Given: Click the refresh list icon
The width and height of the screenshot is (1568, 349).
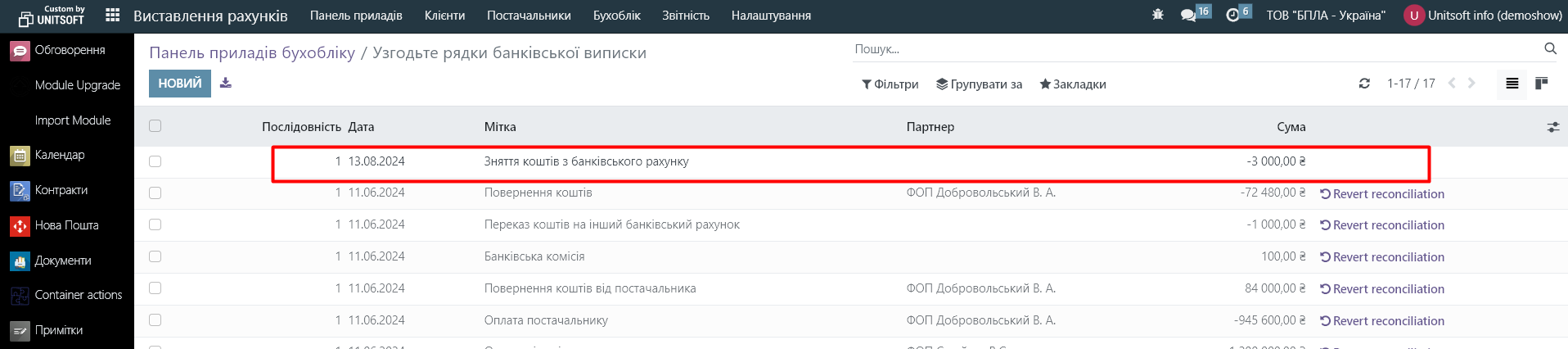Looking at the screenshot, I should point(1364,84).
